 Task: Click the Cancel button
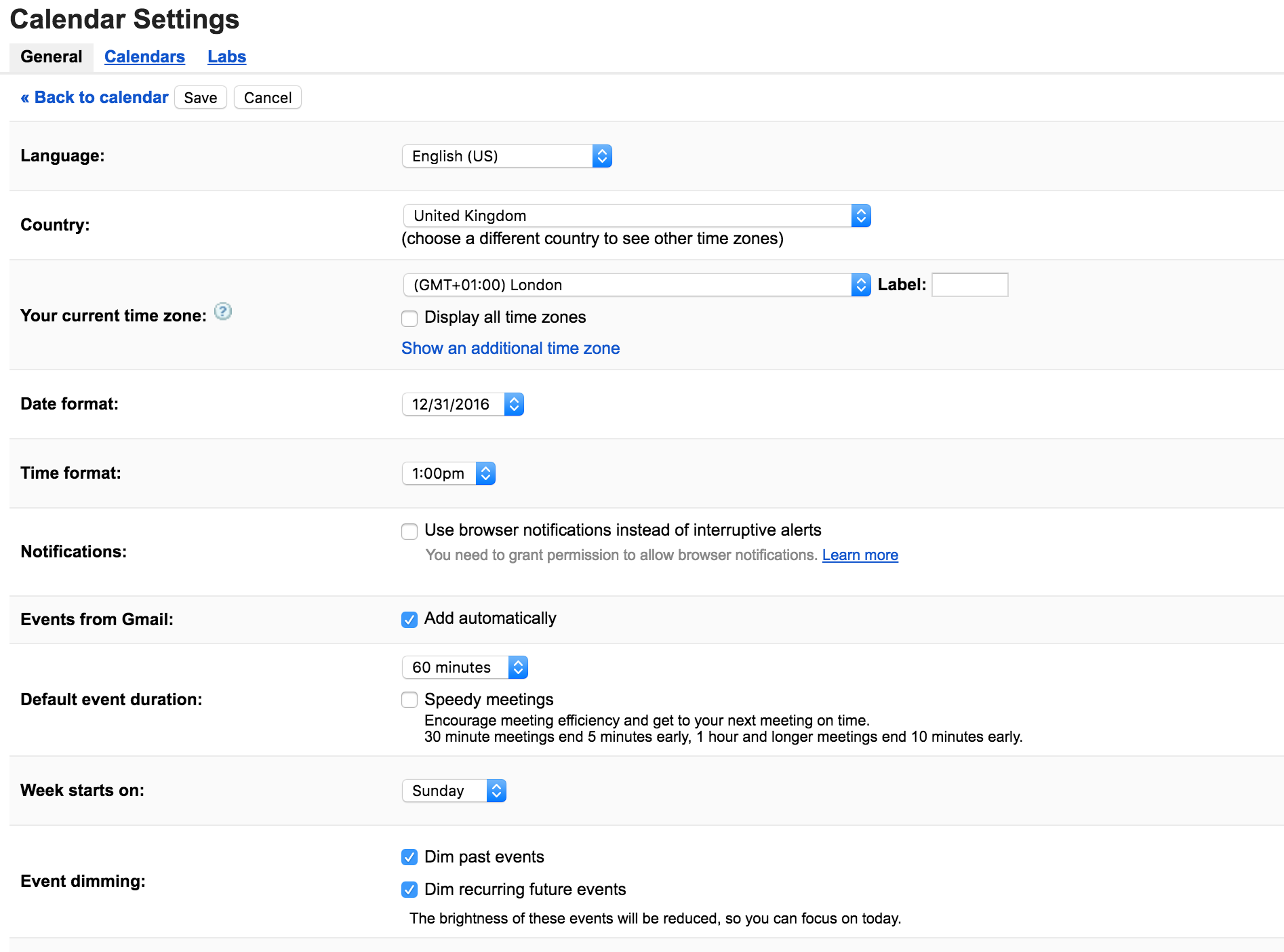pos(268,98)
